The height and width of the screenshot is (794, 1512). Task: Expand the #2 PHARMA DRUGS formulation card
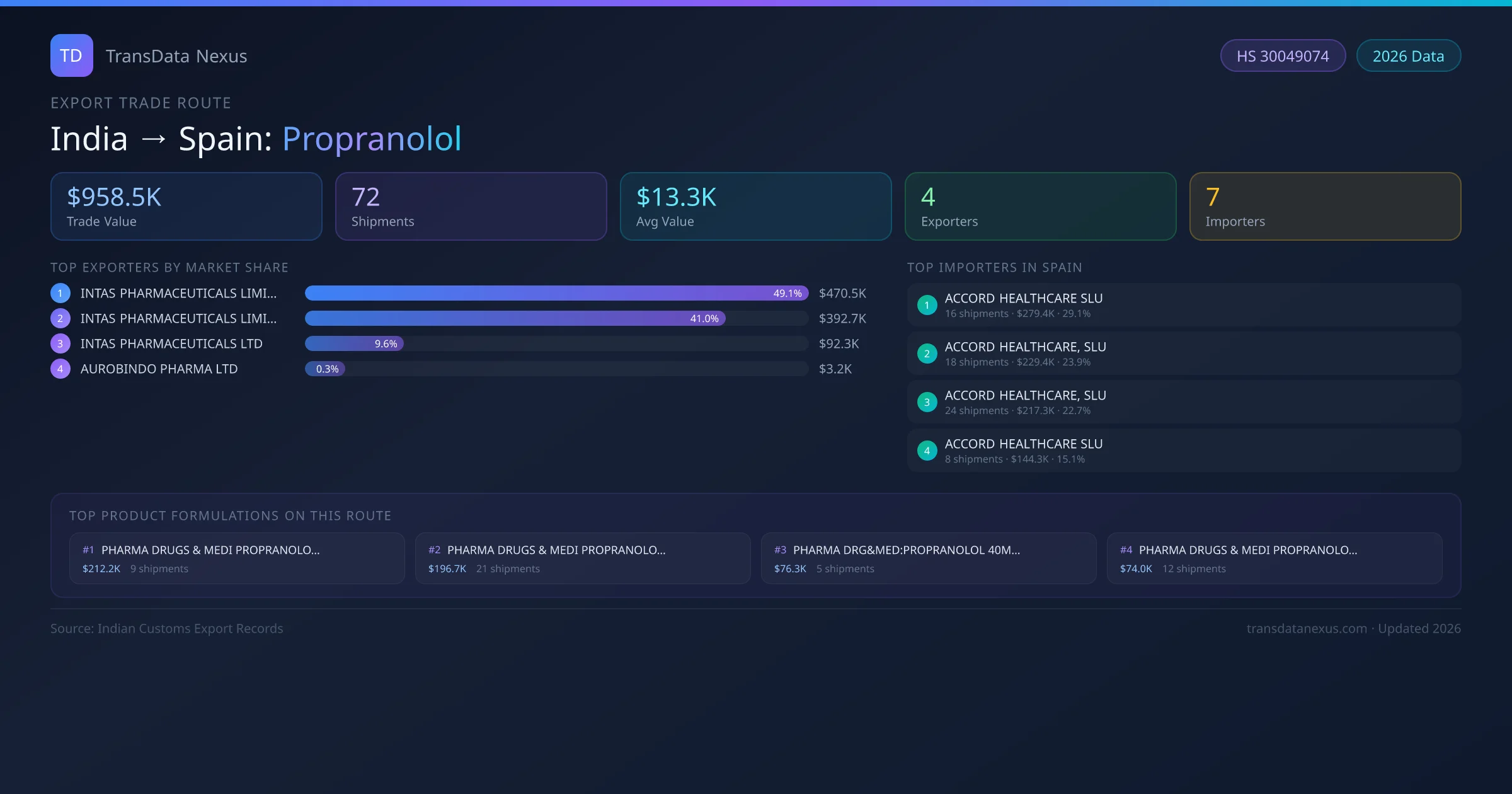tap(582, 558)
